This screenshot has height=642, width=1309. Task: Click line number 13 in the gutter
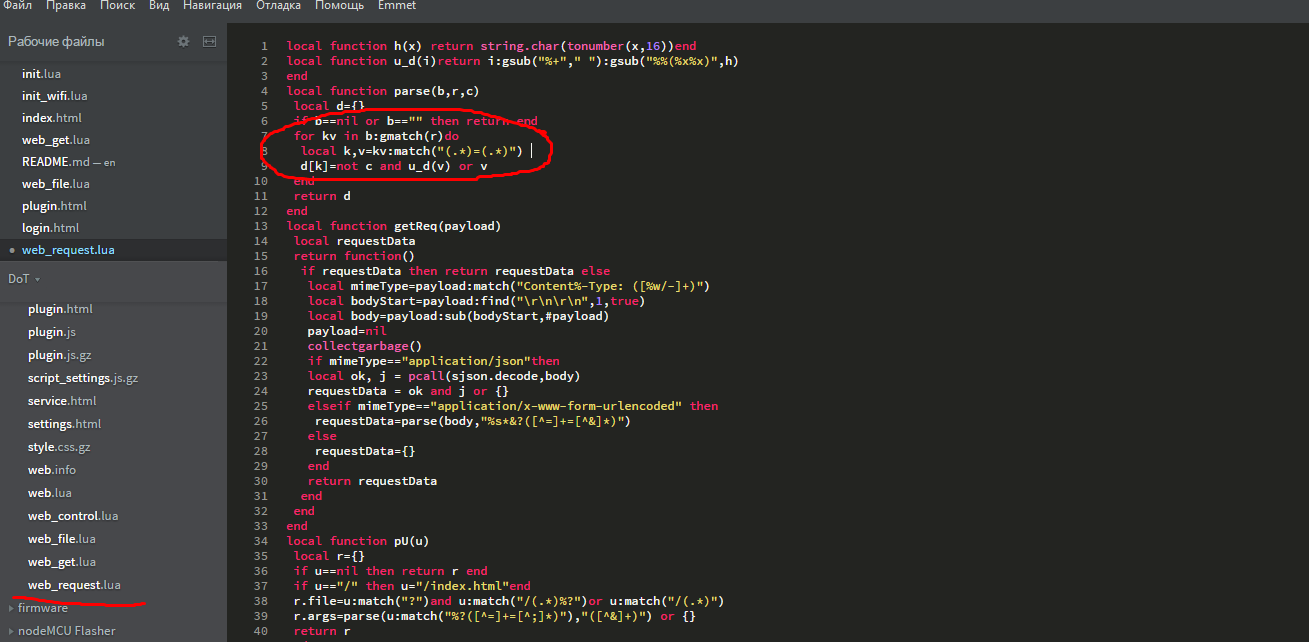pyautogui.click(x=261, y=226)
